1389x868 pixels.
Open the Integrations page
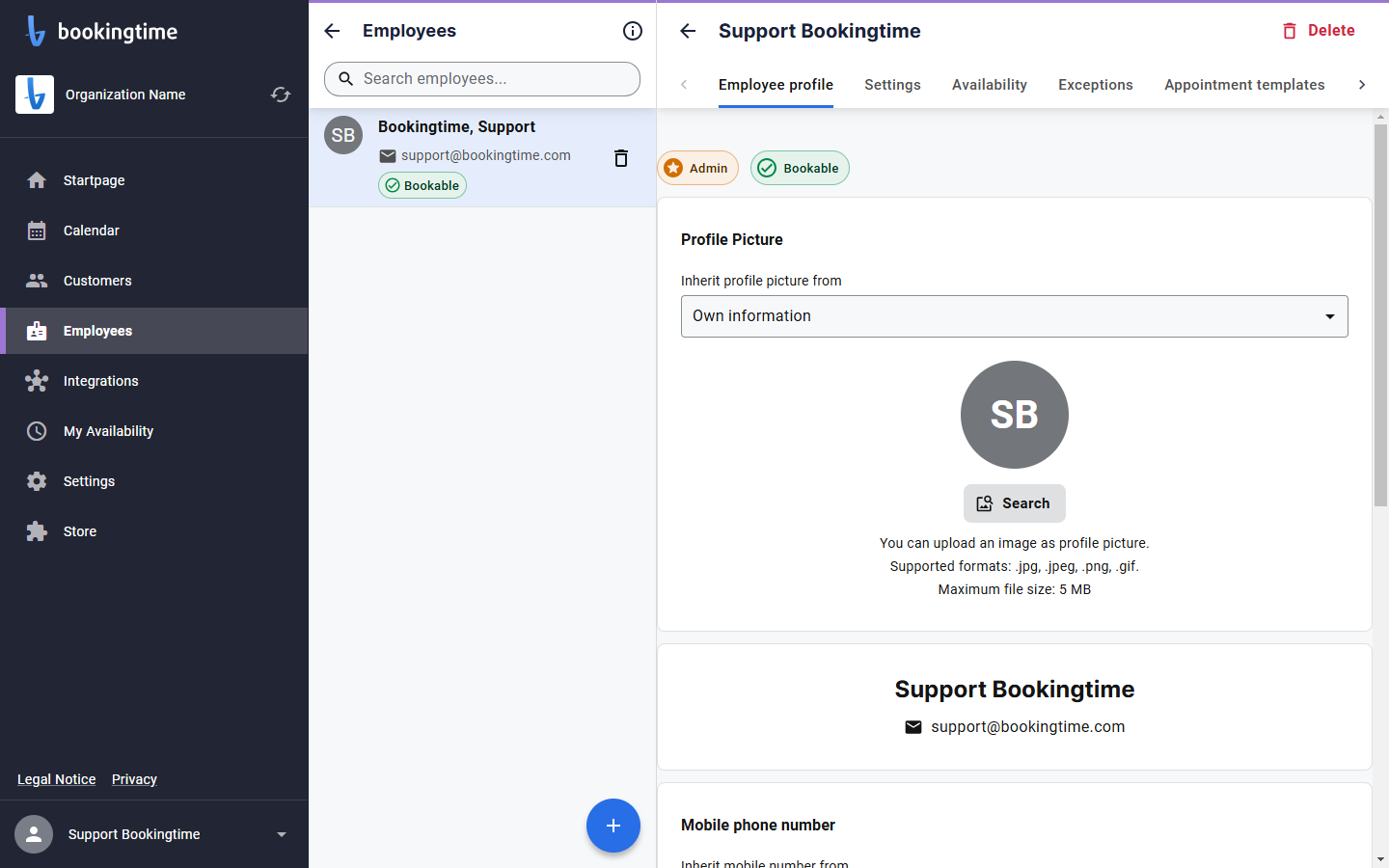[x=154, y=381]
